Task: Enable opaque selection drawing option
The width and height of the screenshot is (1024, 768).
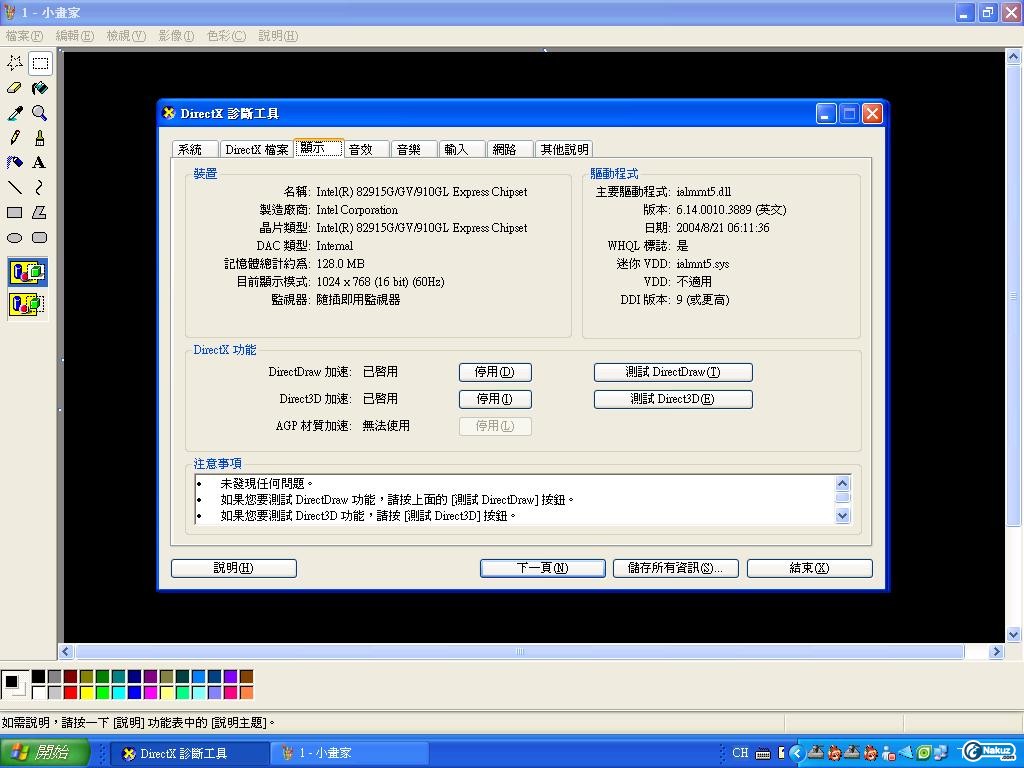Action: pyautogui.click(x=27, y=272)
